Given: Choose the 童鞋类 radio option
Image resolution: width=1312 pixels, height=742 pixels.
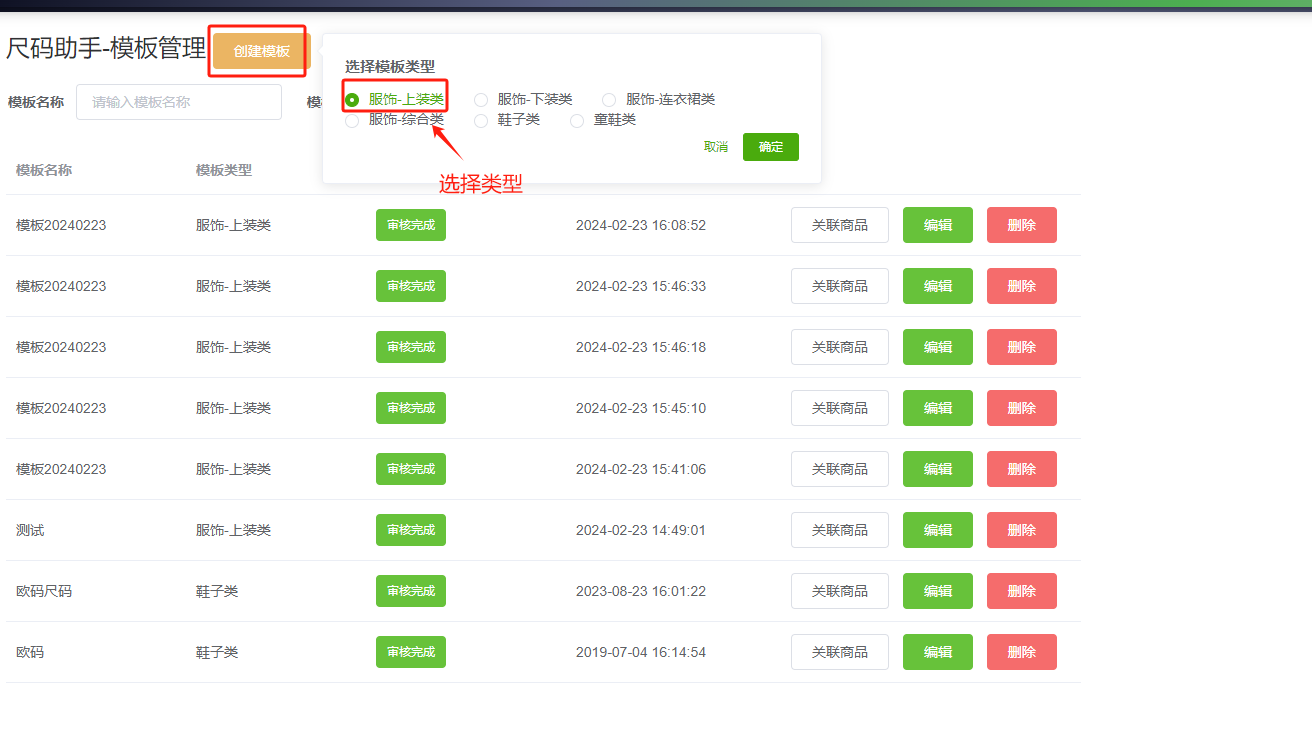Looking at the screenshot, I should click(x=577, y=121).
